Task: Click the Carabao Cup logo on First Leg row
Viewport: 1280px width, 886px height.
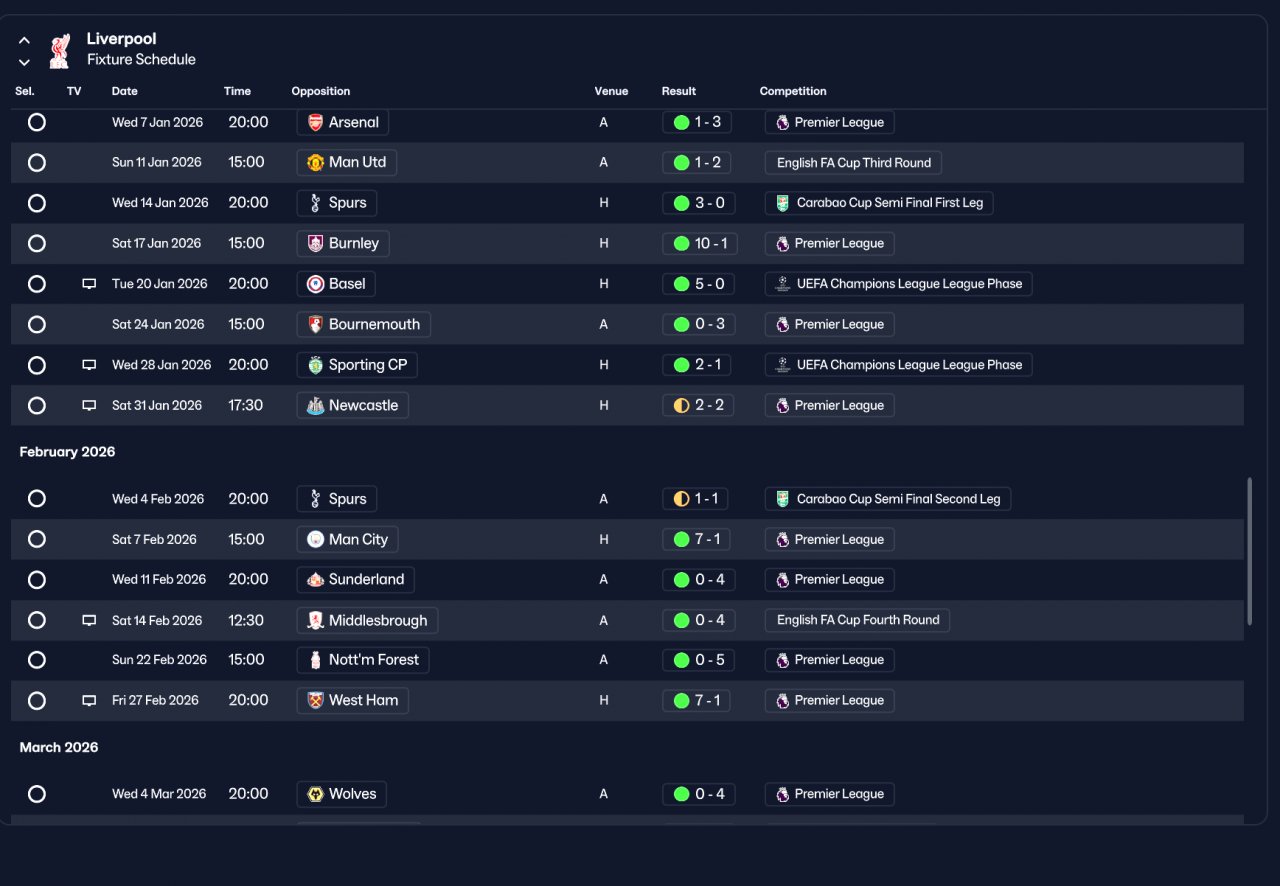Action: 782,203
